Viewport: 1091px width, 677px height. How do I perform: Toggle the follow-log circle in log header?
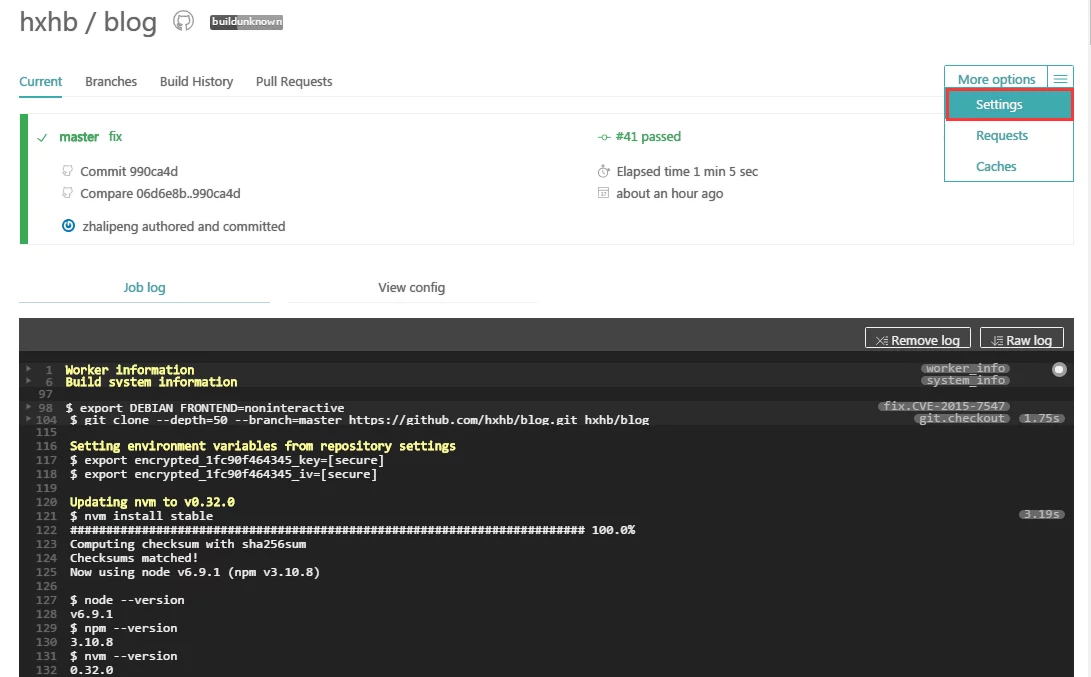[x=1059, y=370]
